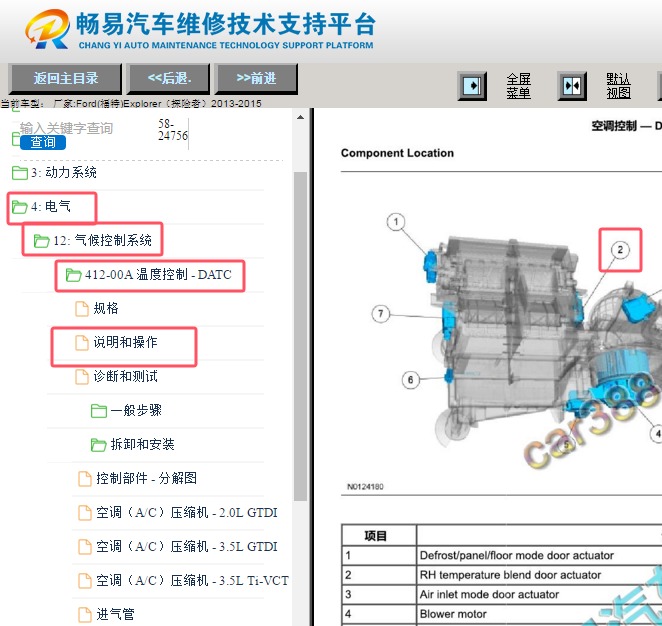
Task: Click page icon beside 控制部件 - 分解图
Action: [85, 479]
